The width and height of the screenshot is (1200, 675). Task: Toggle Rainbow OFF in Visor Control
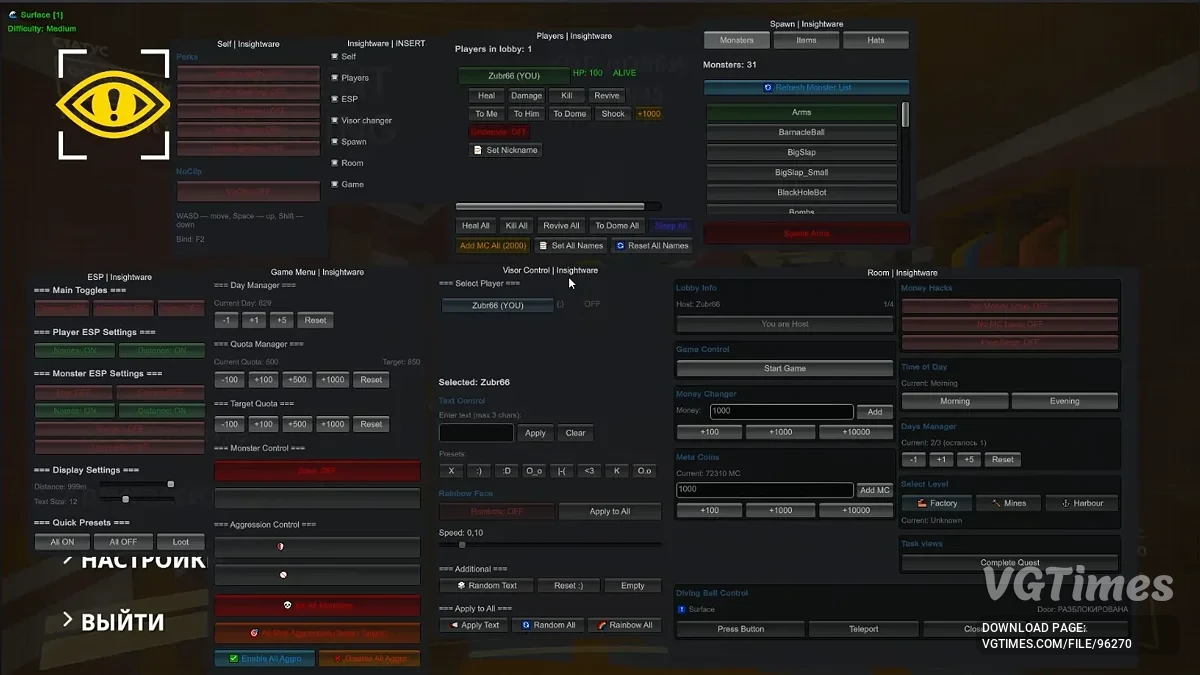coord(496,511)
